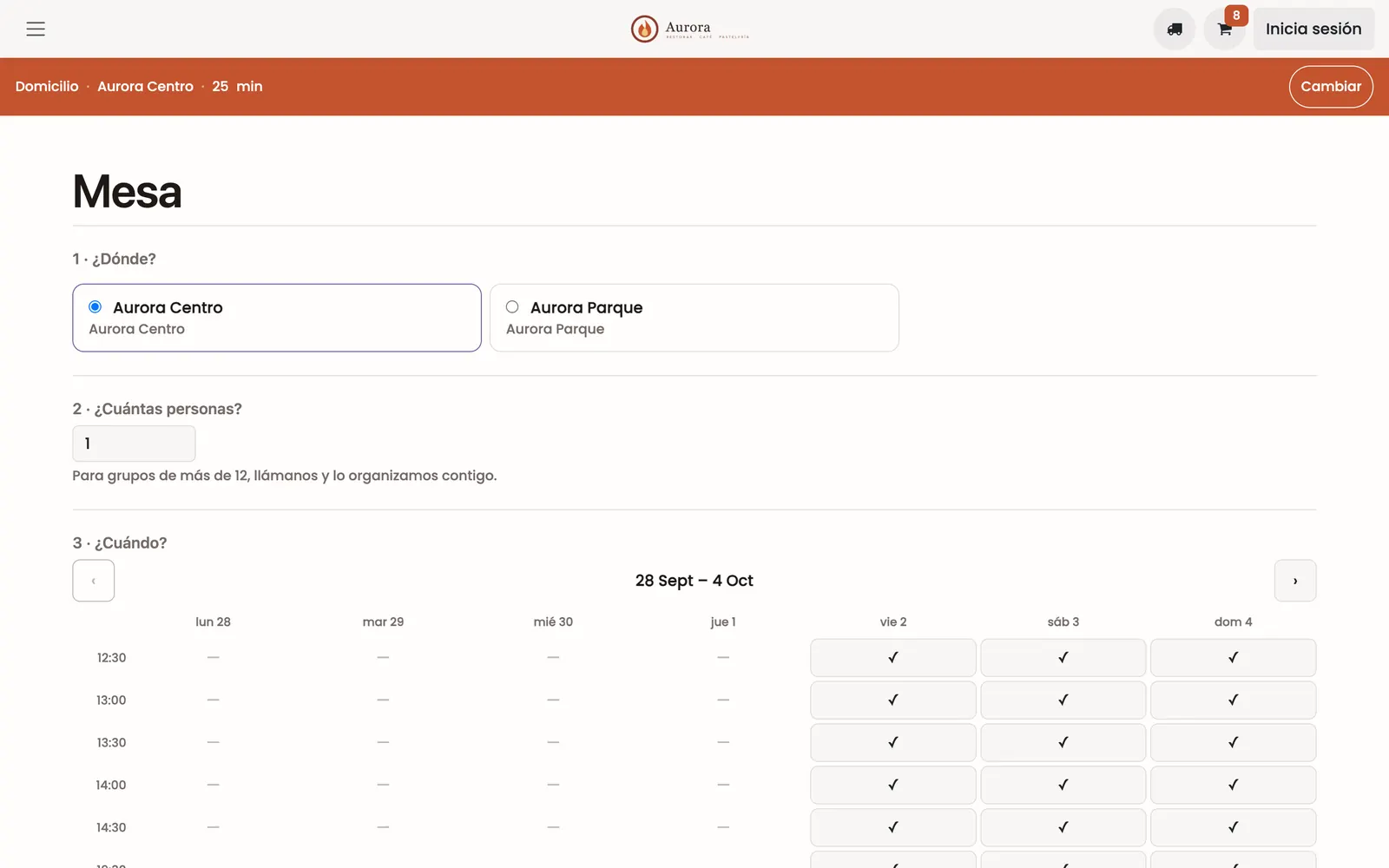Pick dom 4 slot at 13:30
This screenshot has height=868, width=1389.
coord(1234,743)
